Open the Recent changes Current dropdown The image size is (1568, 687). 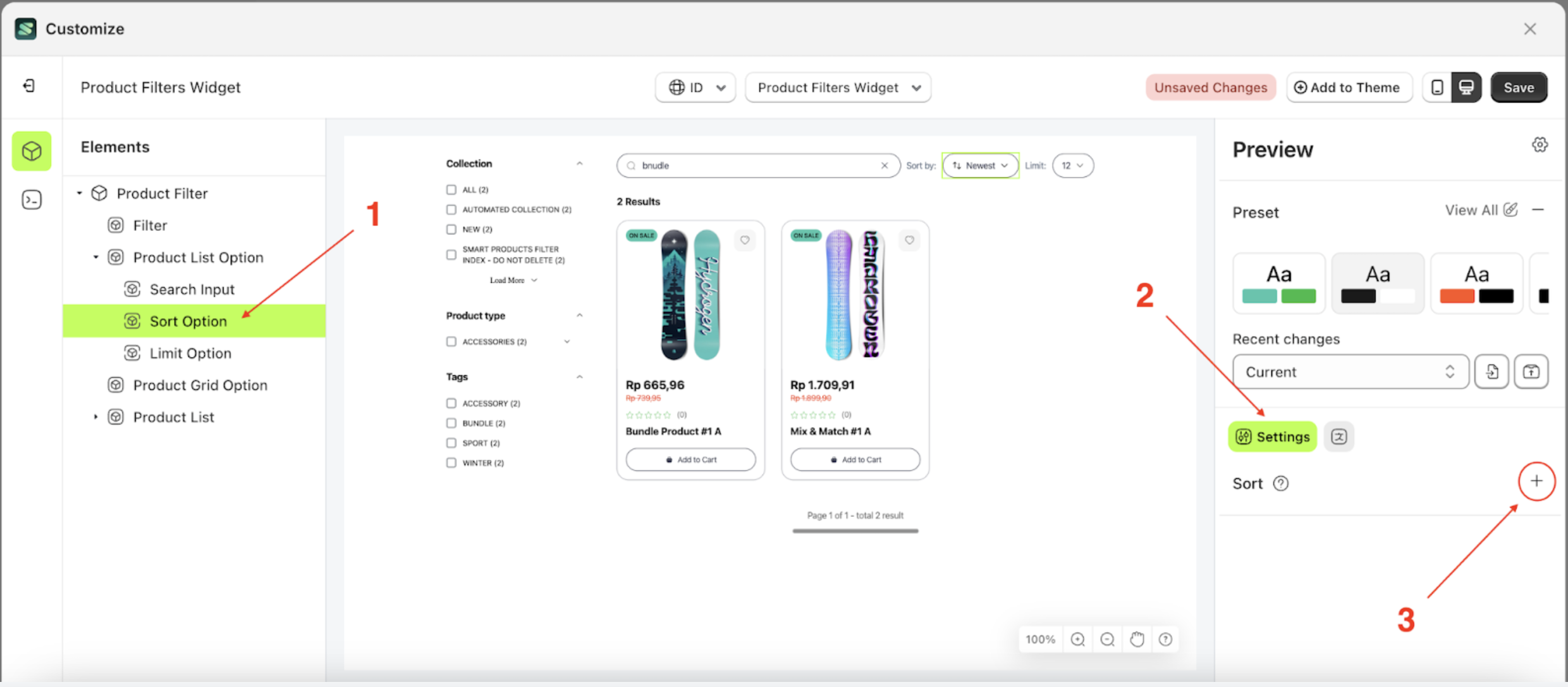1350,372
